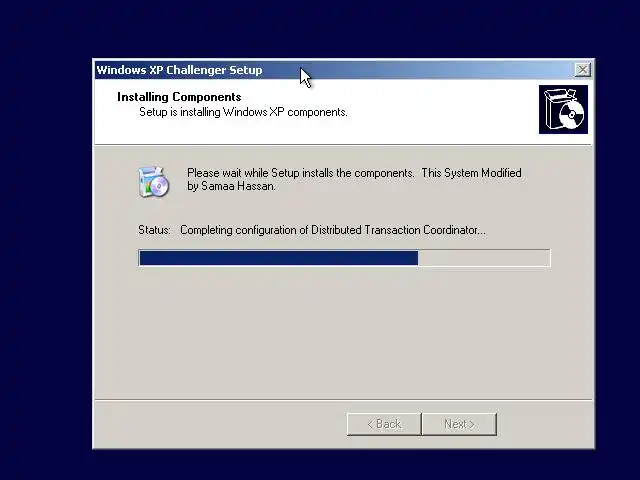Click the setup box-and-CD icon in header
This screenshot has width=640, height=480.
tap(563, 109)
